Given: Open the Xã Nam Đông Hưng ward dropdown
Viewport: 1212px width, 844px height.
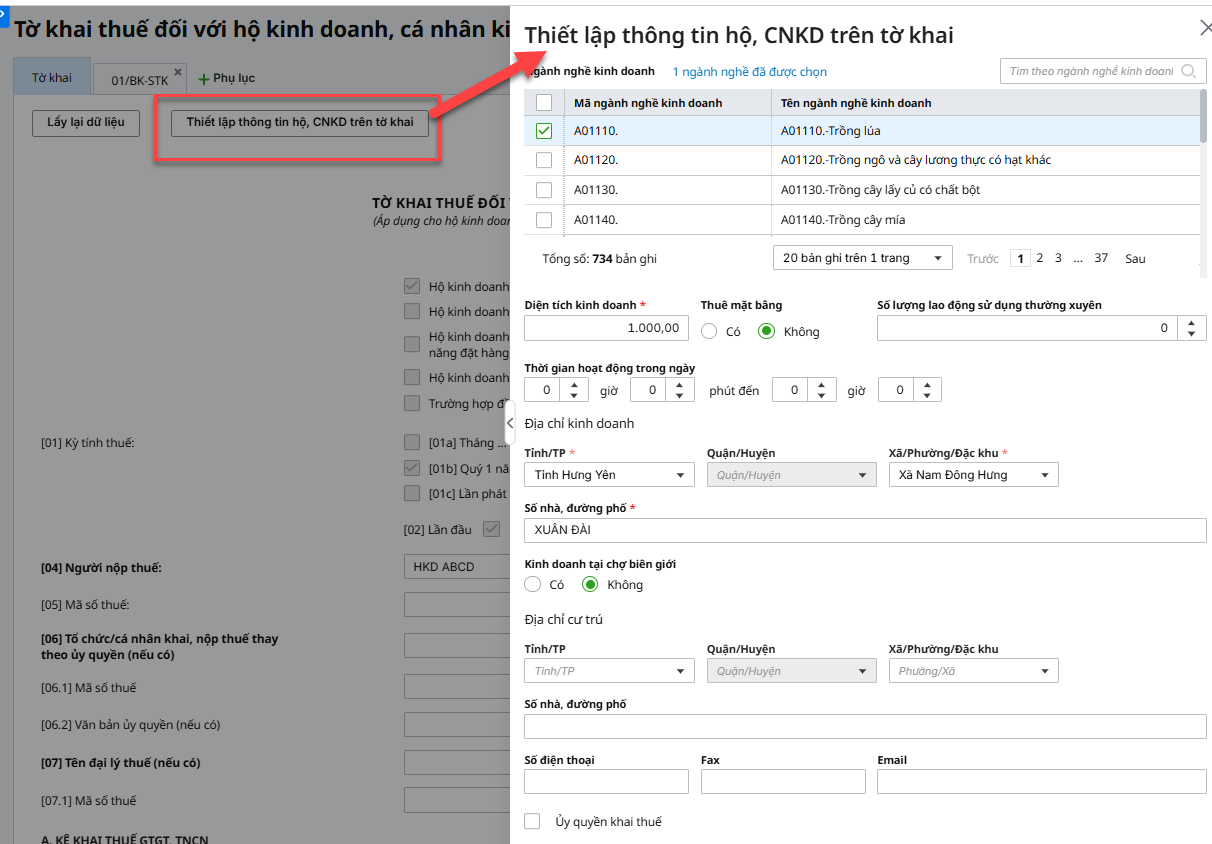Looking at the screenshot, I should (x=973, y=475).
